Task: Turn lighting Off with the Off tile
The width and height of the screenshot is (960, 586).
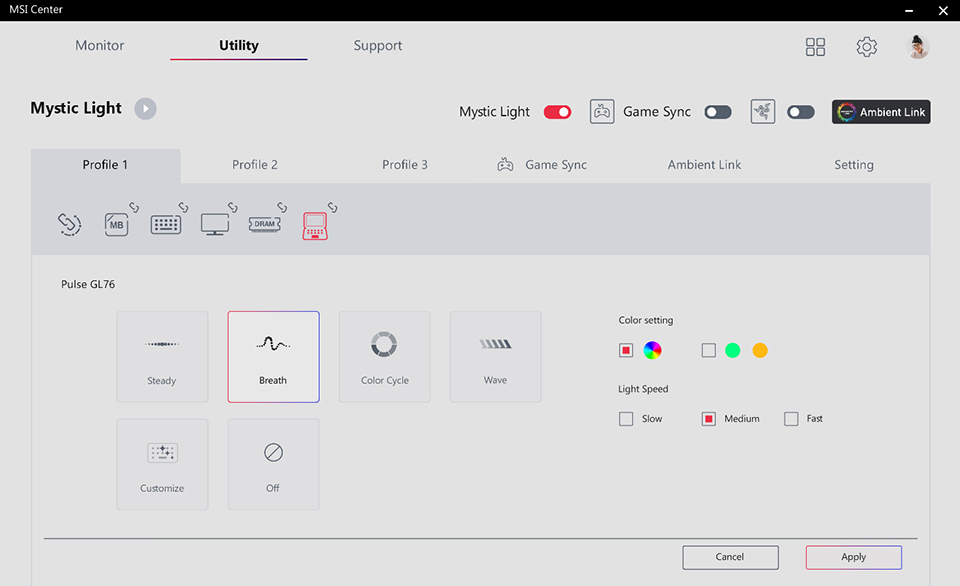Action: click(x=274, y=465)
